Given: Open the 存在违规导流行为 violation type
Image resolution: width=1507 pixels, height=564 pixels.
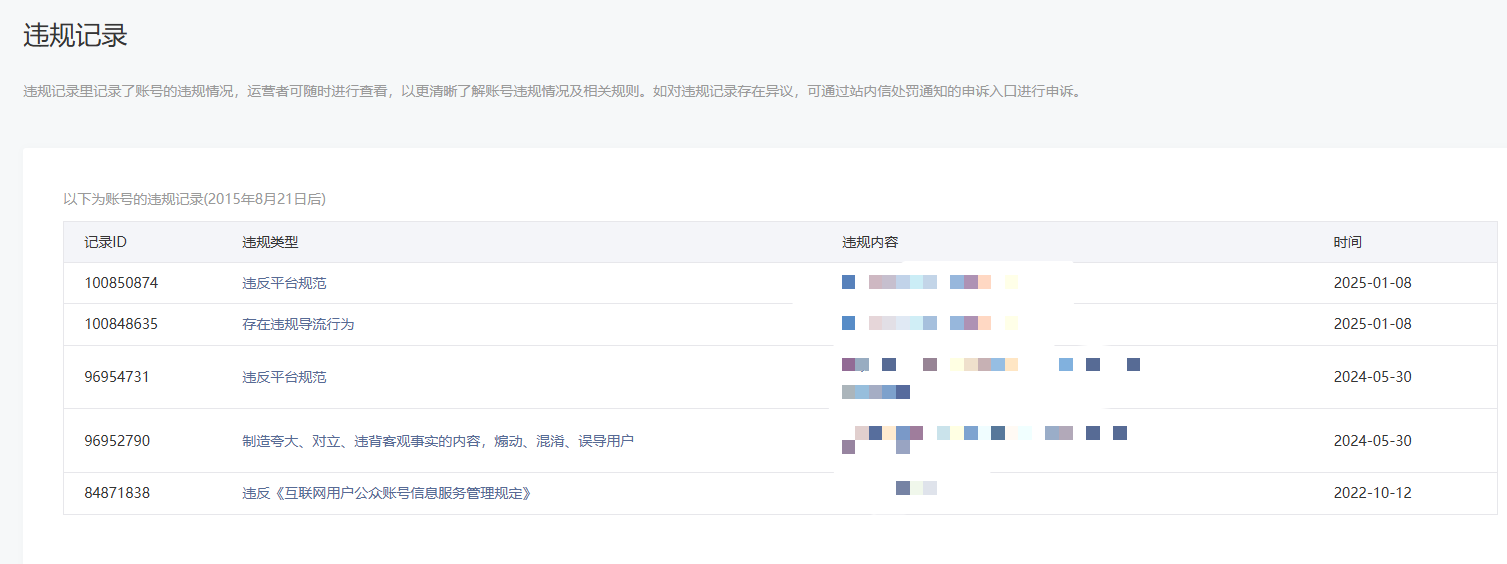Looking at the screenshot, I should pyautogui.click(x=298, y=324).
